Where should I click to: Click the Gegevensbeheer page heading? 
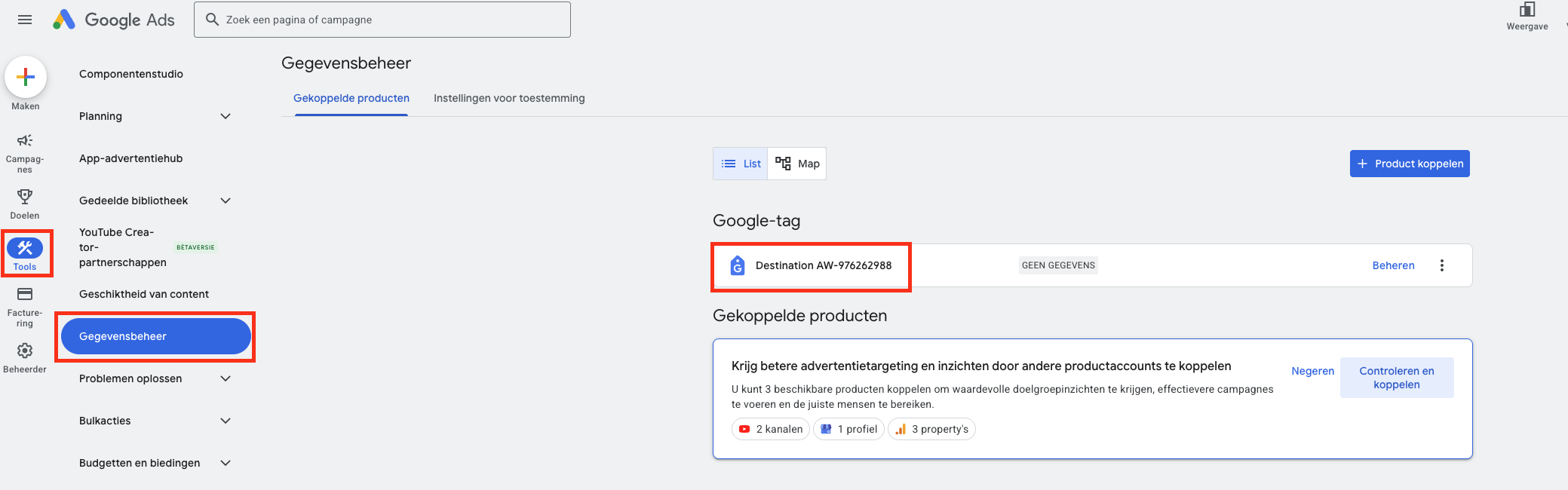pyautogui.click(x=346, y=63)
